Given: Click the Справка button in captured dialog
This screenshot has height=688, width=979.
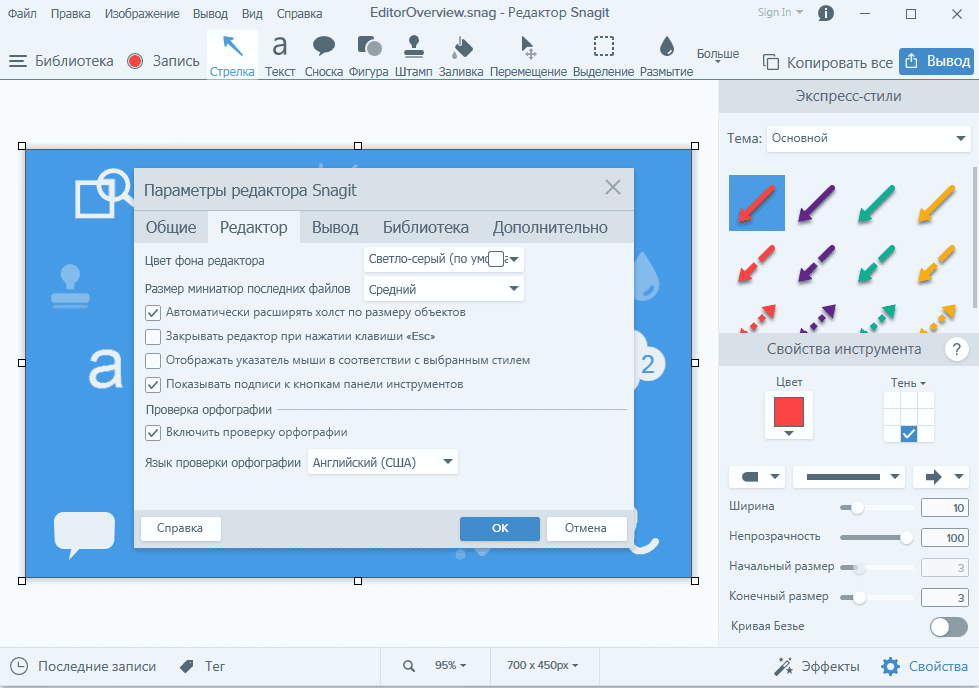Looking at the screenshot, I should [180, 528].
